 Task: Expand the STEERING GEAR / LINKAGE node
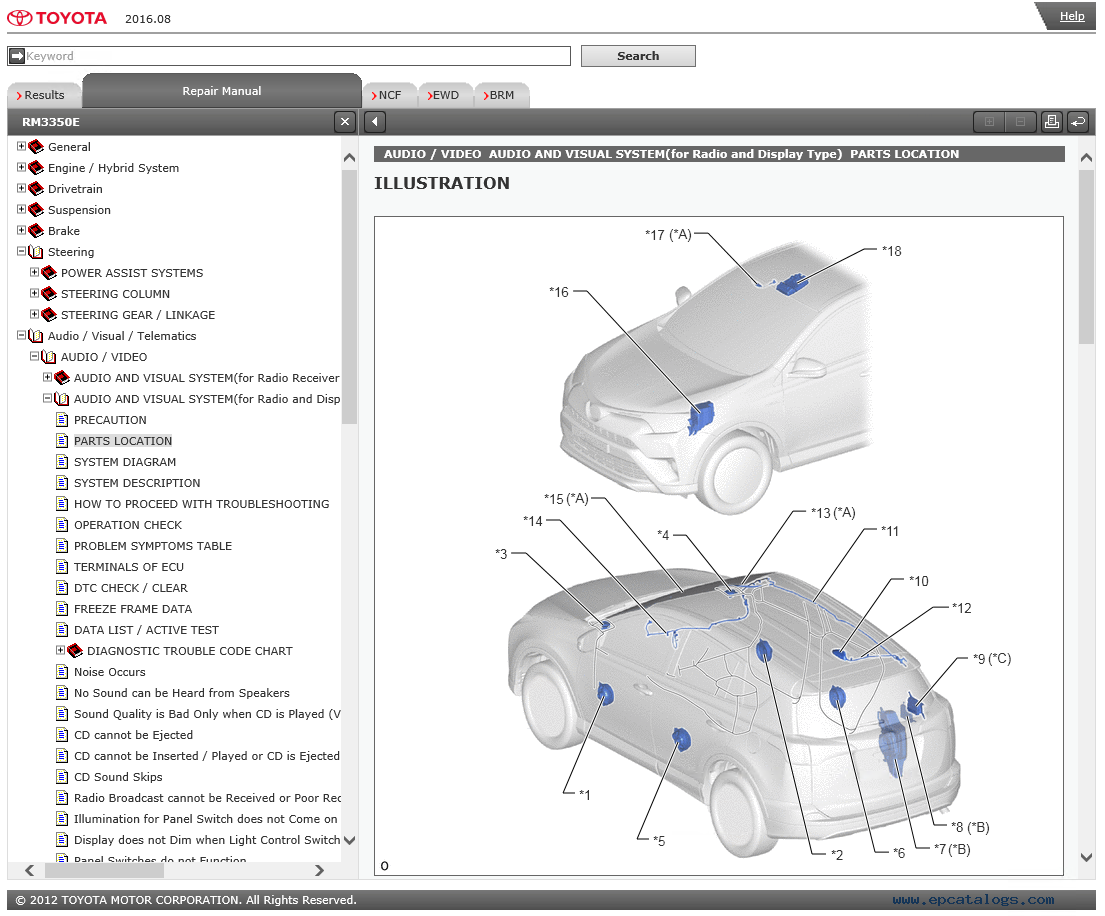34,314
